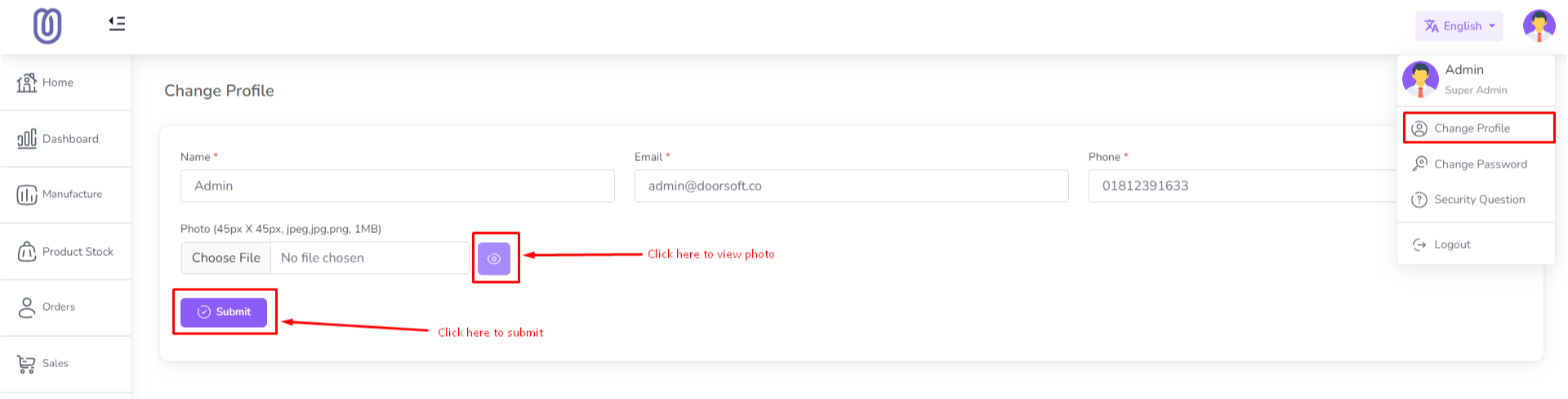Open Security Question from the user menu
This screenshot has width=1568, height=399.
[x=1479, y=199]
